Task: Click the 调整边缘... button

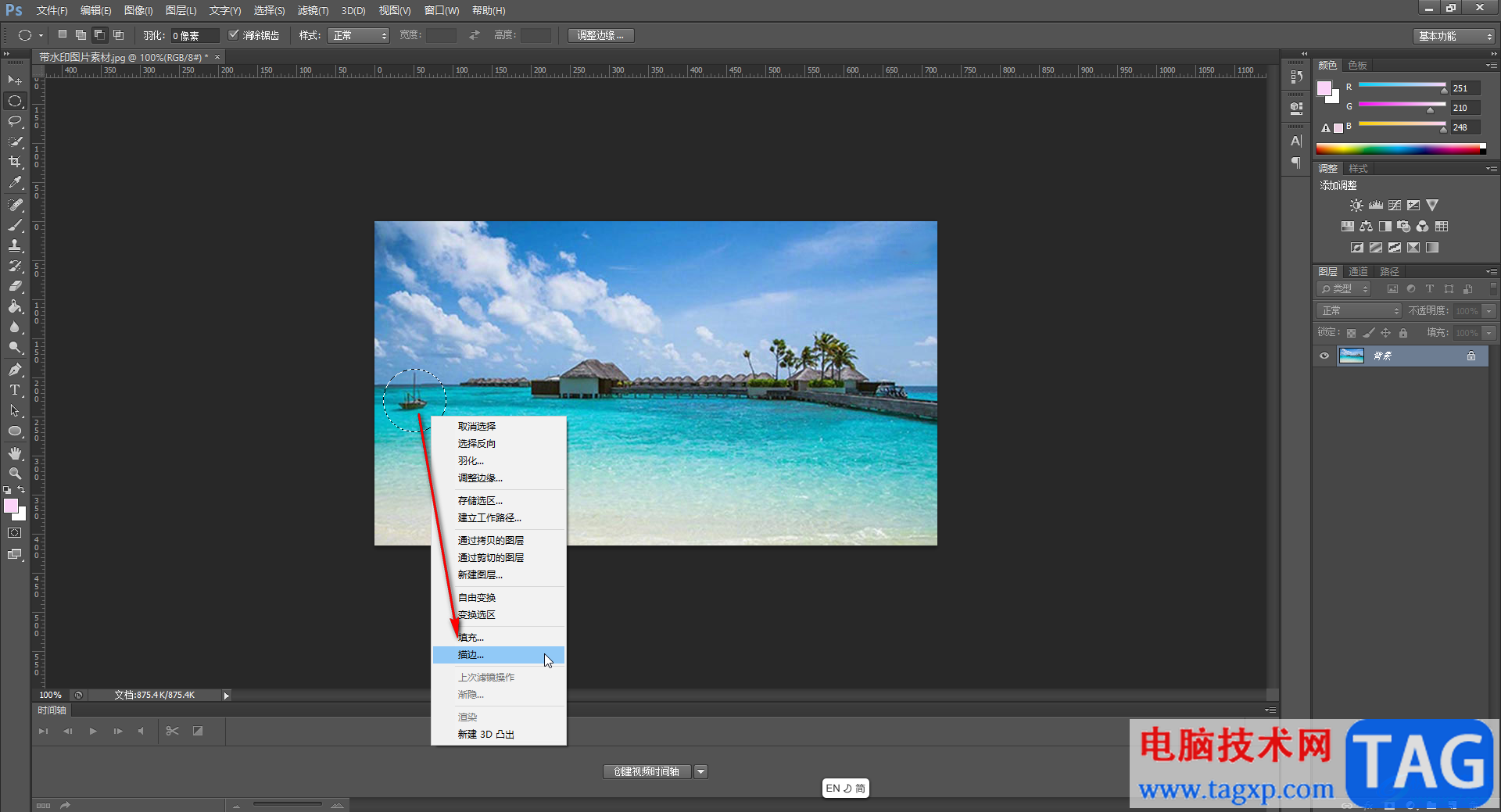Action: [600, 36]
